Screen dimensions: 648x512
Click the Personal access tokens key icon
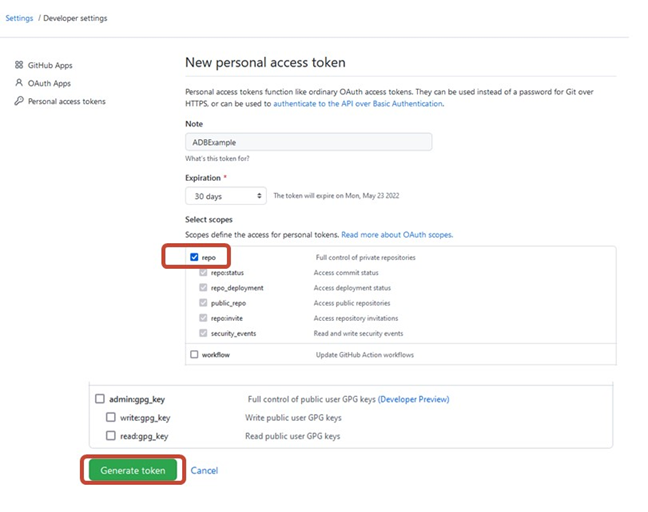pyautogui.click(x=19, y=101)
